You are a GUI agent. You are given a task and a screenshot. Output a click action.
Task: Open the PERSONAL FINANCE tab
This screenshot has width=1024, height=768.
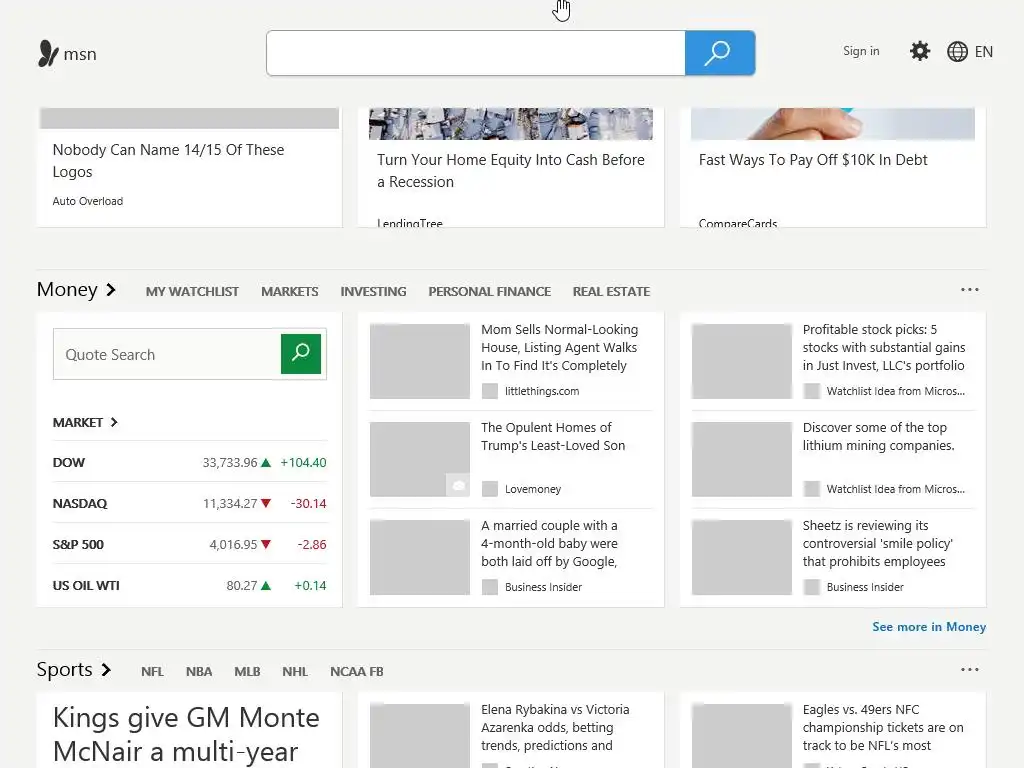[x=489, y=291]
